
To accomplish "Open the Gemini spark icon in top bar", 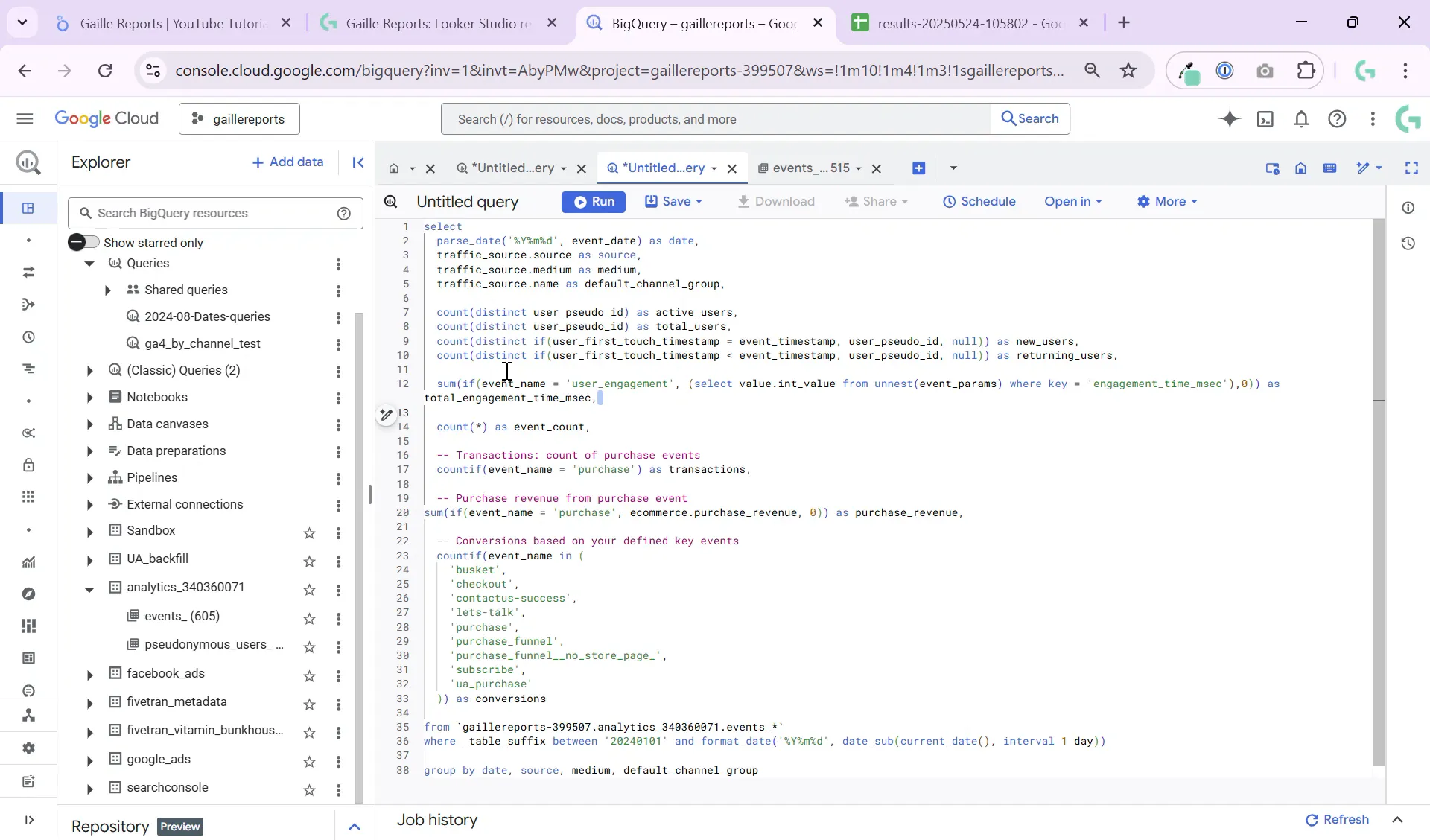I will pos(1230,119).
